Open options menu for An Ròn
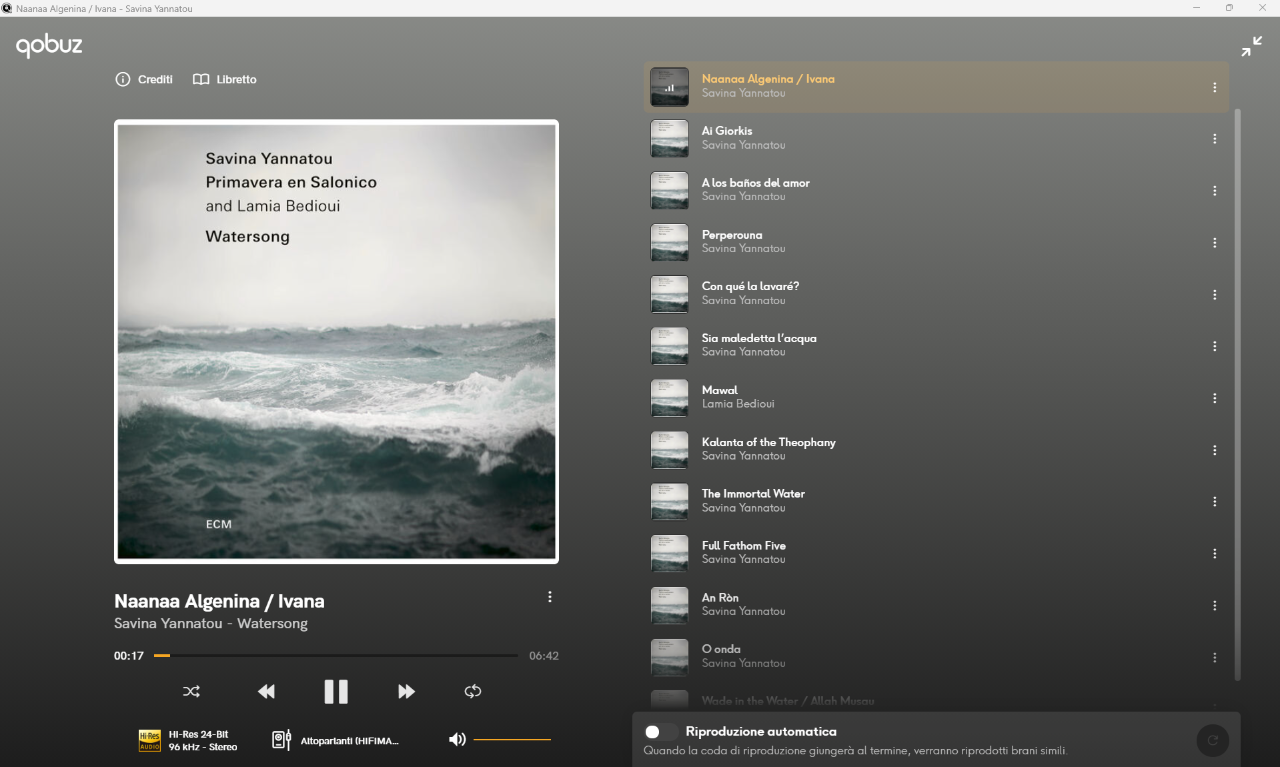This screenshot has height=767, width=1280. click(x=1214, y=606)
